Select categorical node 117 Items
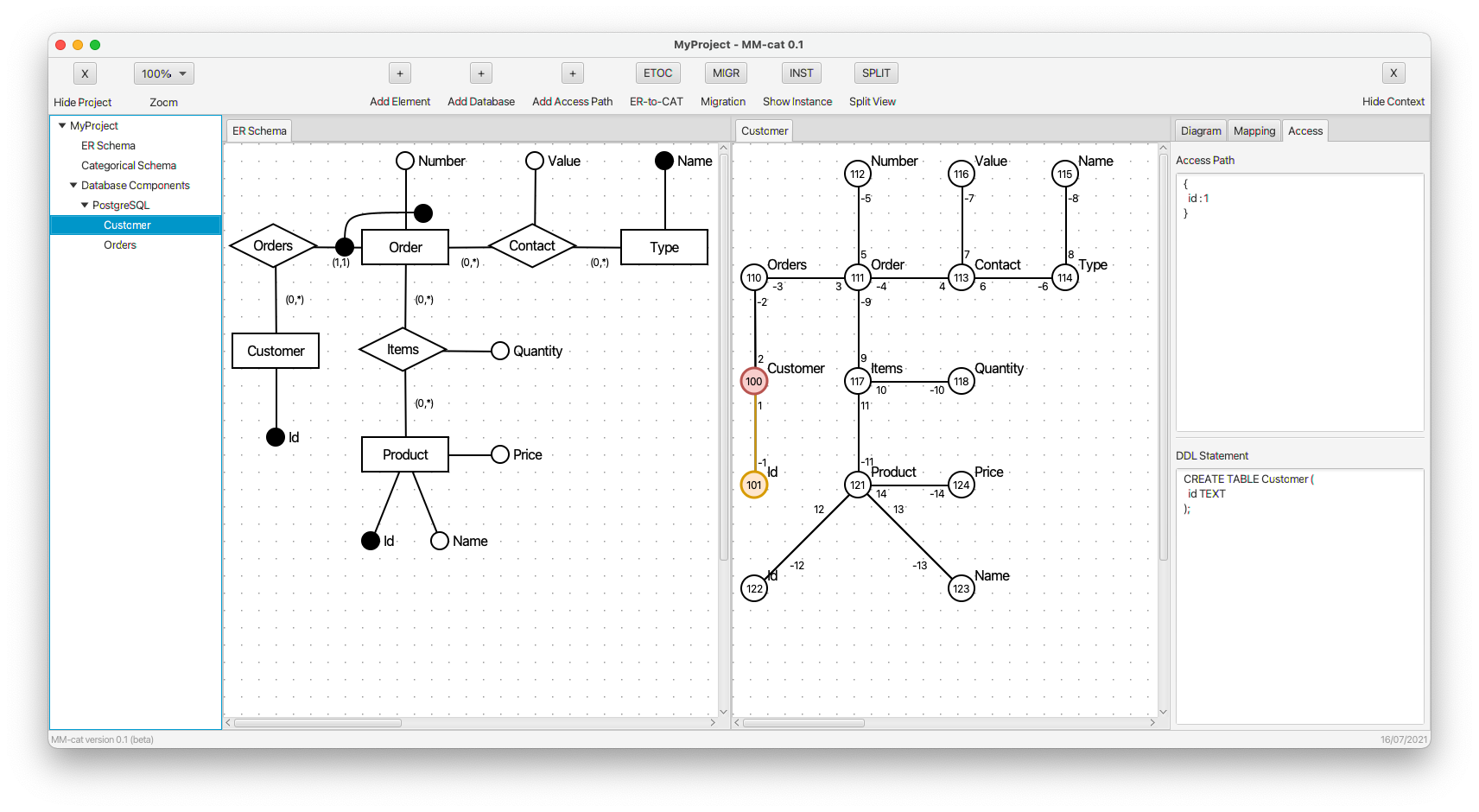Screen dimensions: 1479x812 [x=858, y=381]
